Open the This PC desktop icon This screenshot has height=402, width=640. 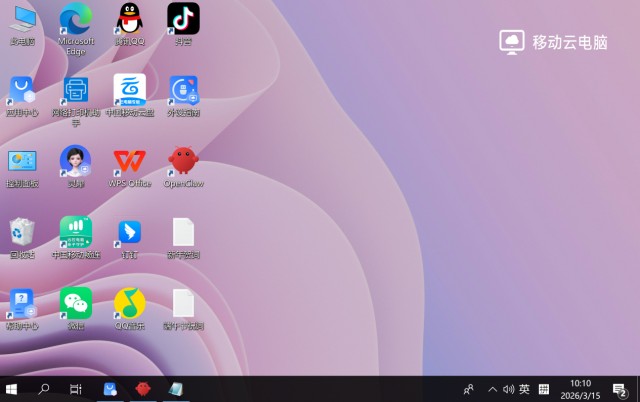click(x=22, y=18)
